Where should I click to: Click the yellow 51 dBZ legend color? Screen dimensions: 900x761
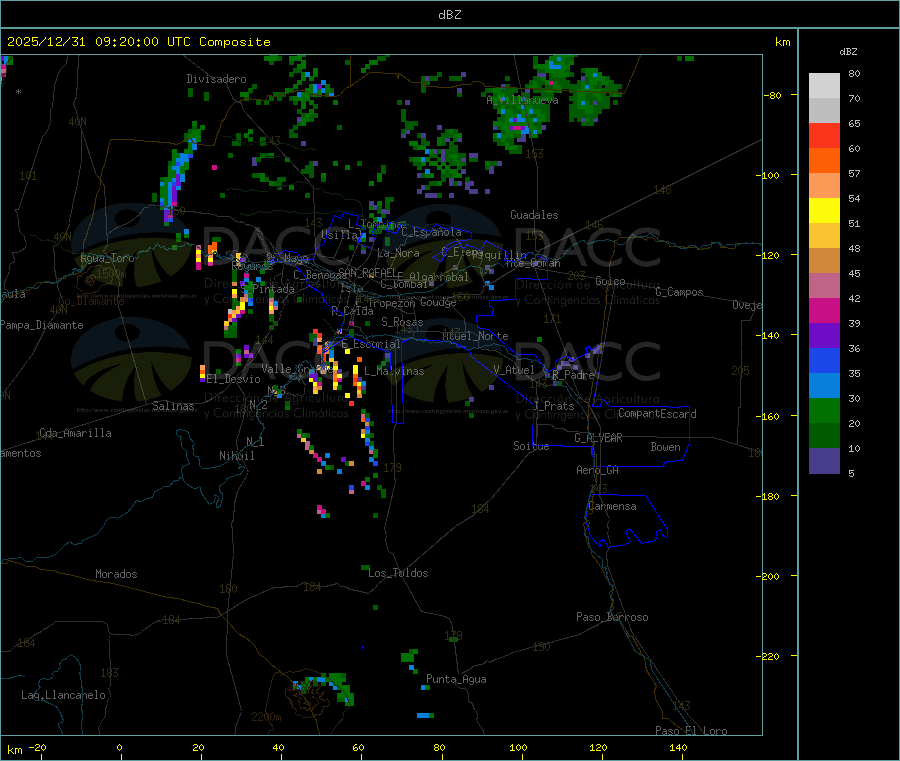click(824, 211)
